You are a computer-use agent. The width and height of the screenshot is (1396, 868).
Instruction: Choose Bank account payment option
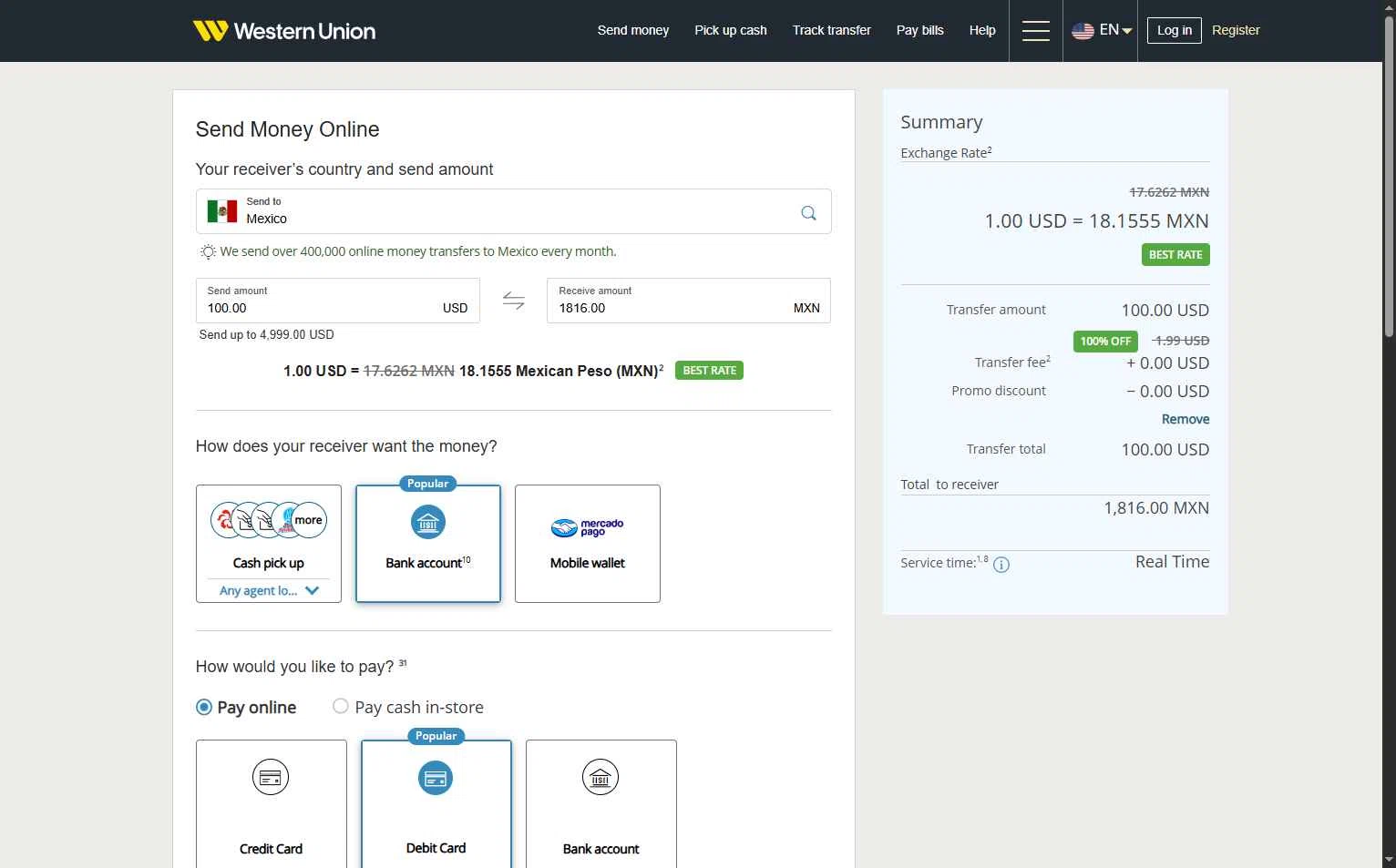(601, 803)
